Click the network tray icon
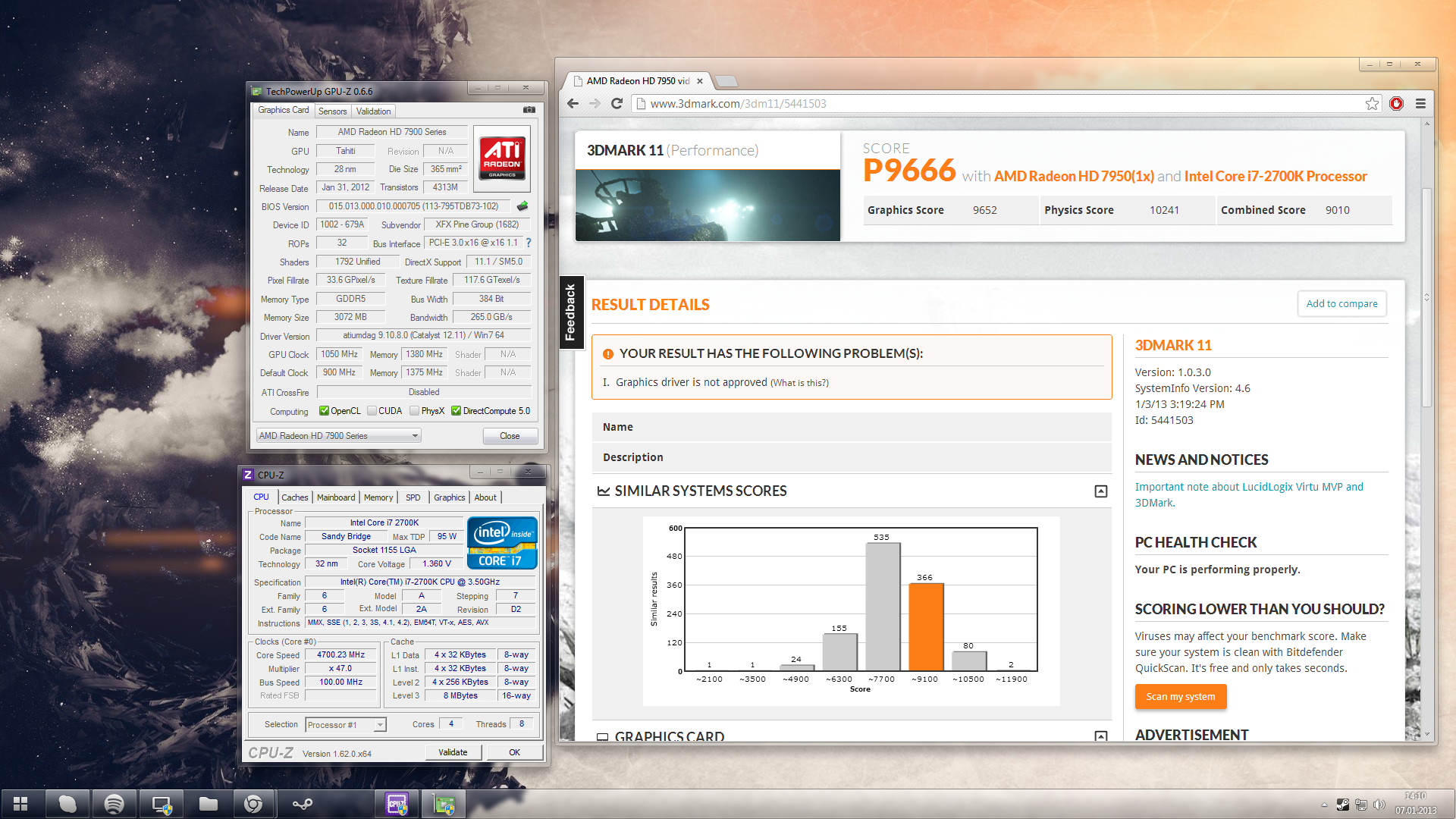Viewport: 1456px width, 819px height. [1361, 805]
